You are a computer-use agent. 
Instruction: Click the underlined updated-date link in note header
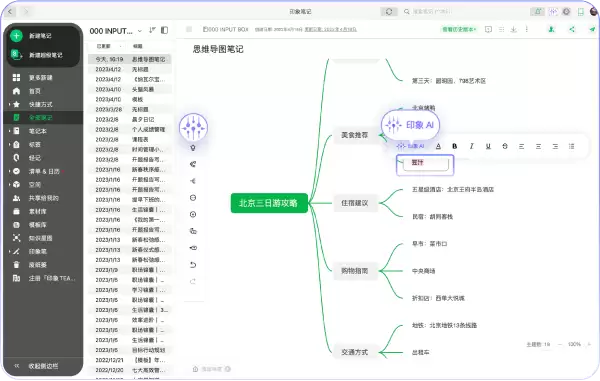click(x=331, y=29)
